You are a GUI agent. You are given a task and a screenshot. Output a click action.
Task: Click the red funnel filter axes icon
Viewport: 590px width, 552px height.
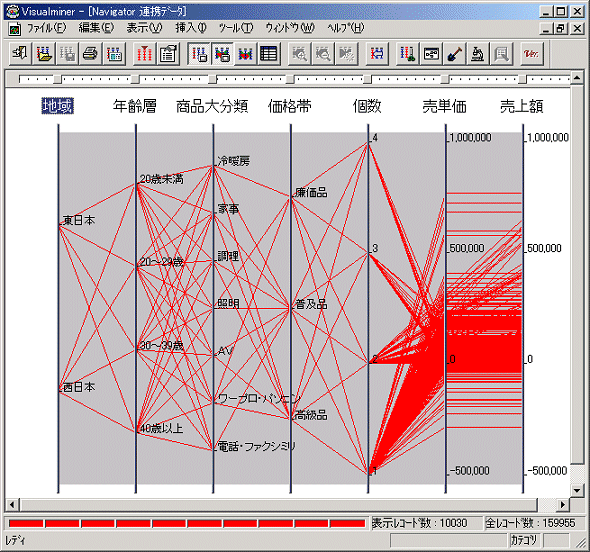click(x=144, y=54)
